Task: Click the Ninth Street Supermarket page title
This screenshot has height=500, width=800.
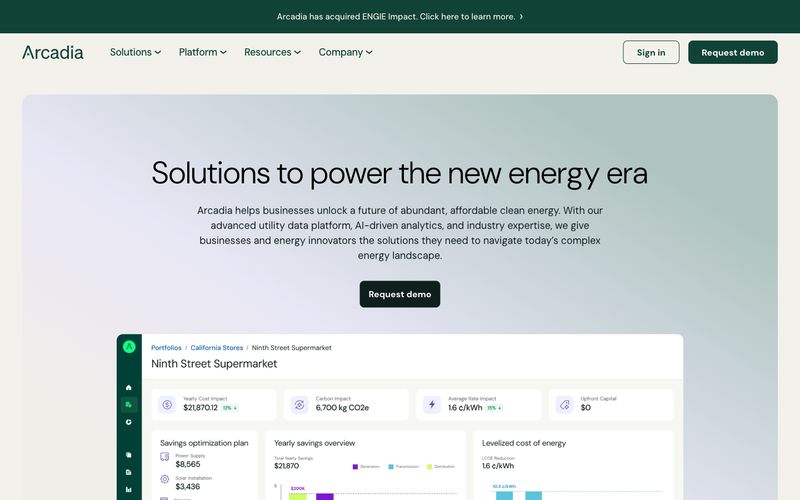Action: click(214, 364)
